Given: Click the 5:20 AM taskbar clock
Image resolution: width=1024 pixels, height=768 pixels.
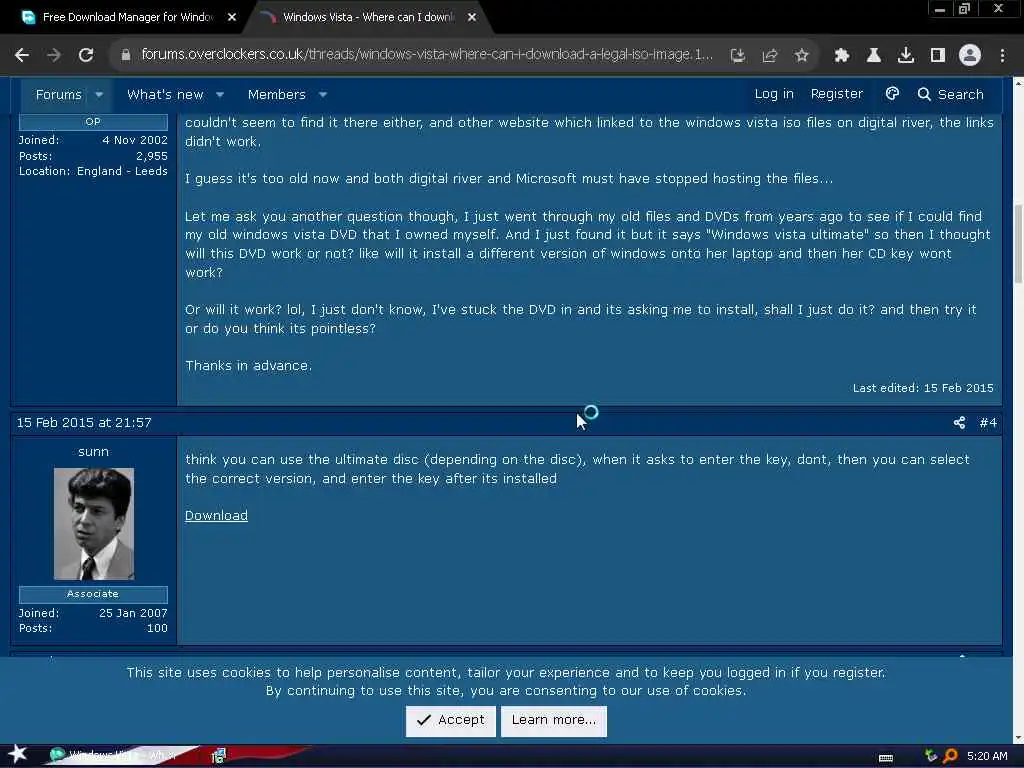Looking at the screenshot, I should 987,756.
